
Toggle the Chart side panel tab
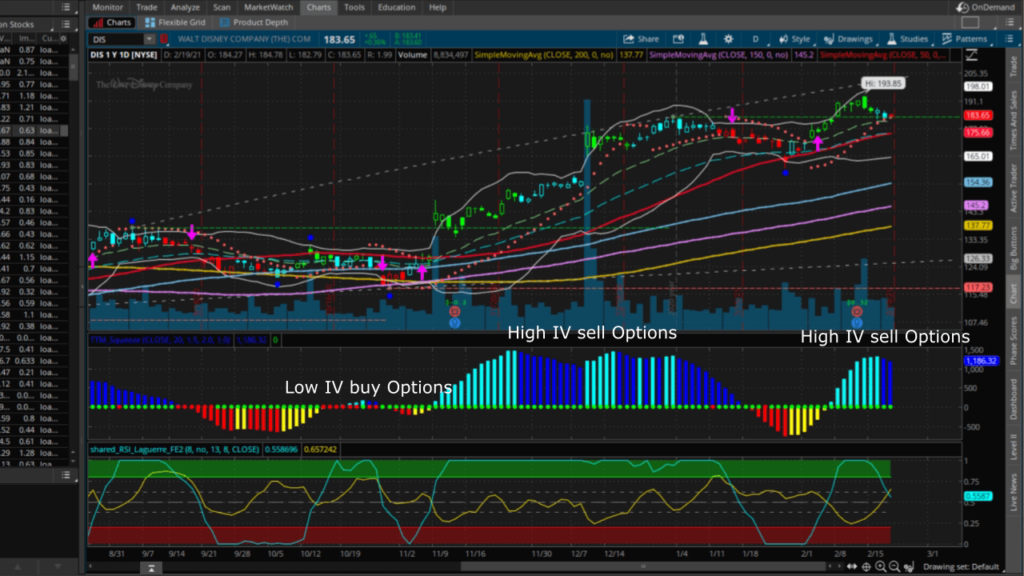(1014, 293)
